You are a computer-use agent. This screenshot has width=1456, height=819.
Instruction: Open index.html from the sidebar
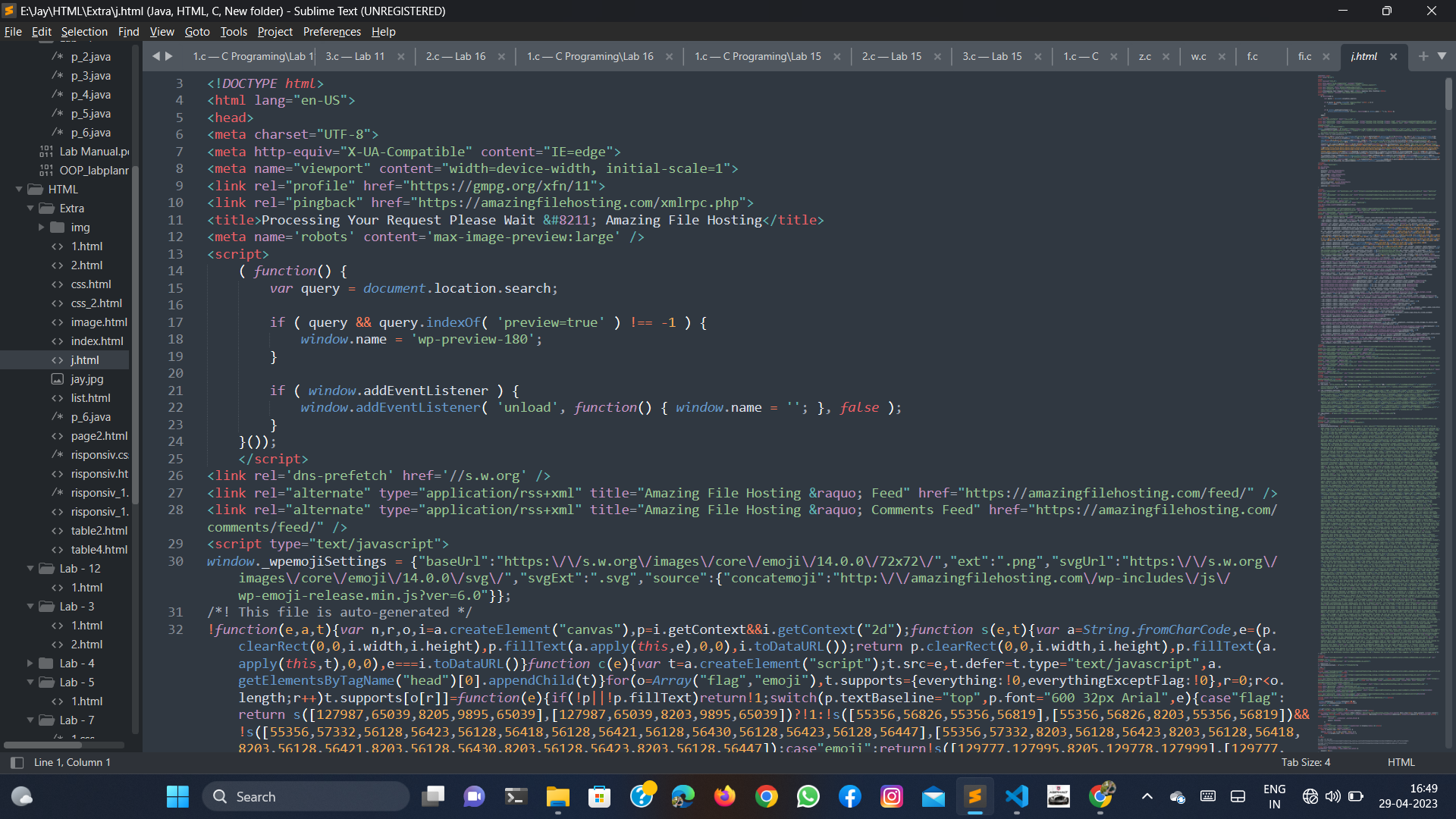pyautogui.click(x=96, y=341)
